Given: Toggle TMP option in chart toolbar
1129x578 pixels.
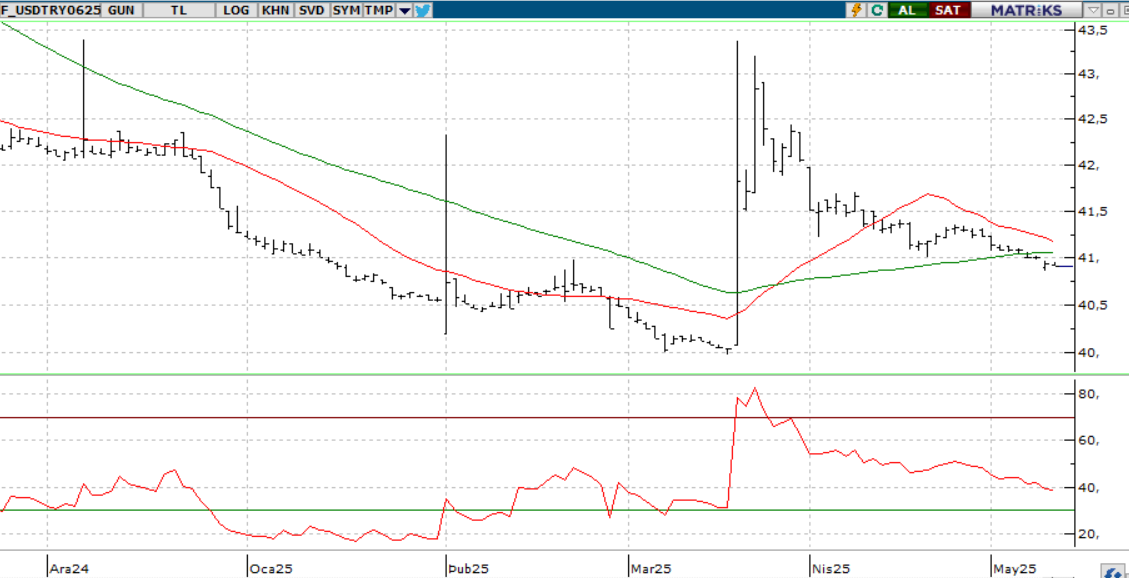Looking at the screenshot, I should (379, 10).
